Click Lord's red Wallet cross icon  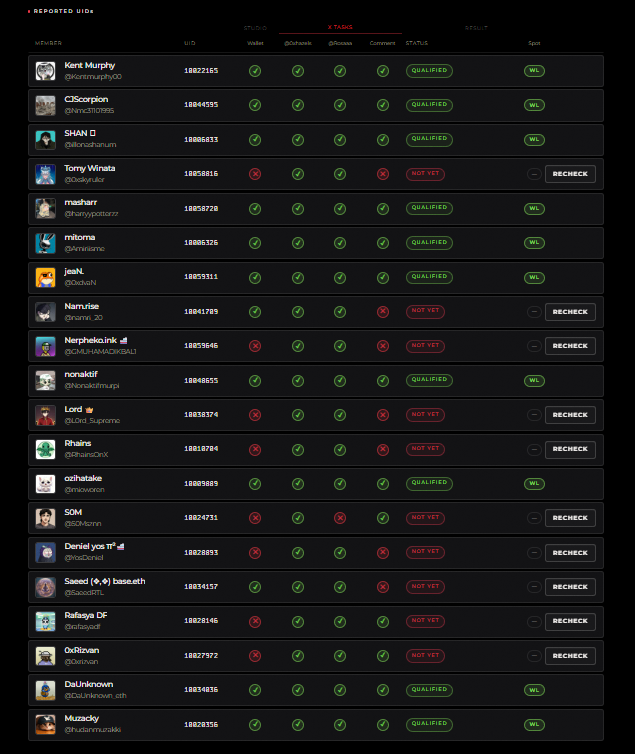255,415
